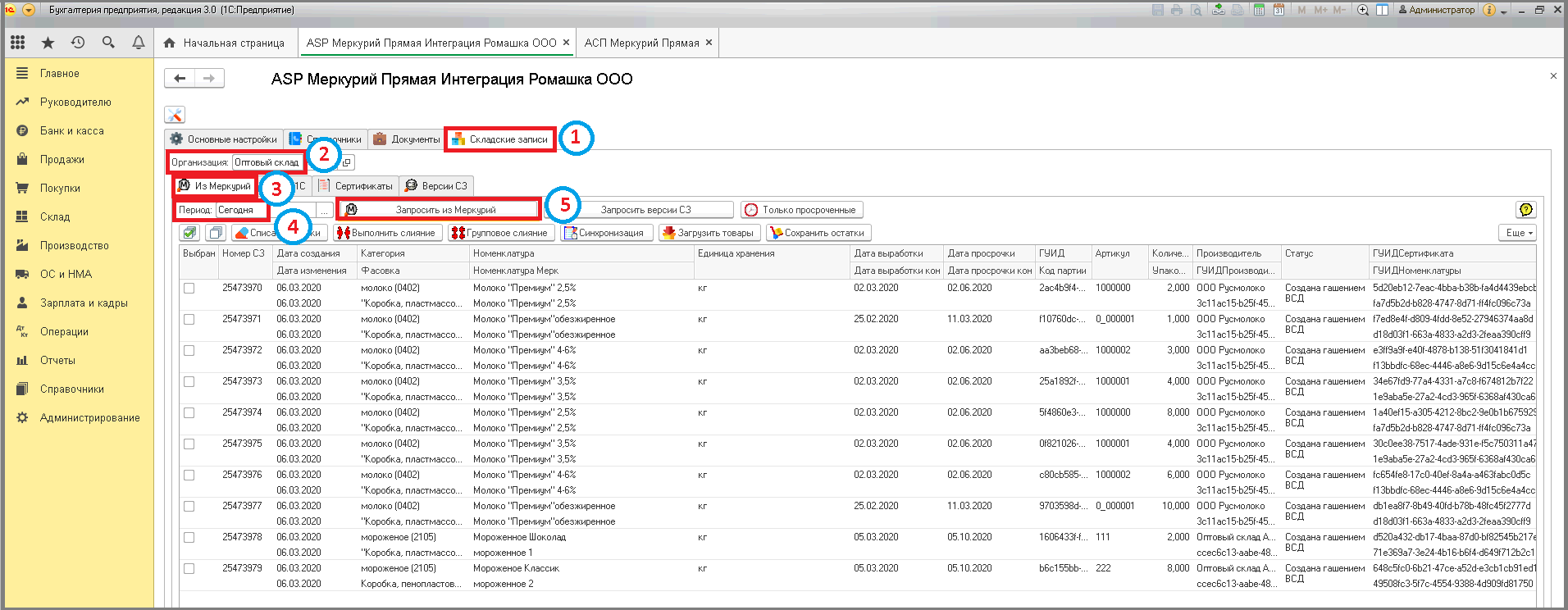This screenshot has width=1568, height=610.
Task: Expand the arrow next to info icon
Action: tap(1504, 11)
